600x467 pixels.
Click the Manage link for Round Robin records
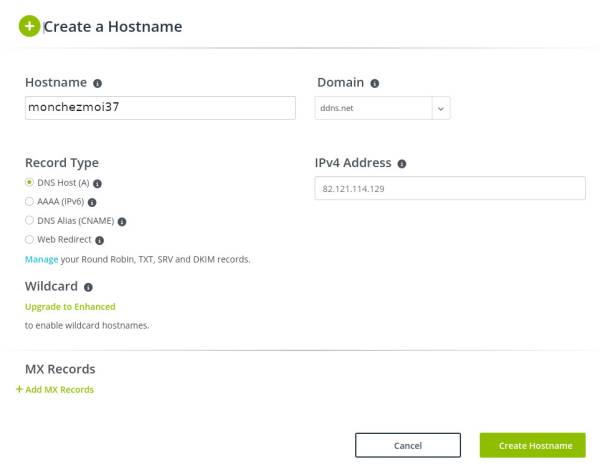click(x=41, y=259)
